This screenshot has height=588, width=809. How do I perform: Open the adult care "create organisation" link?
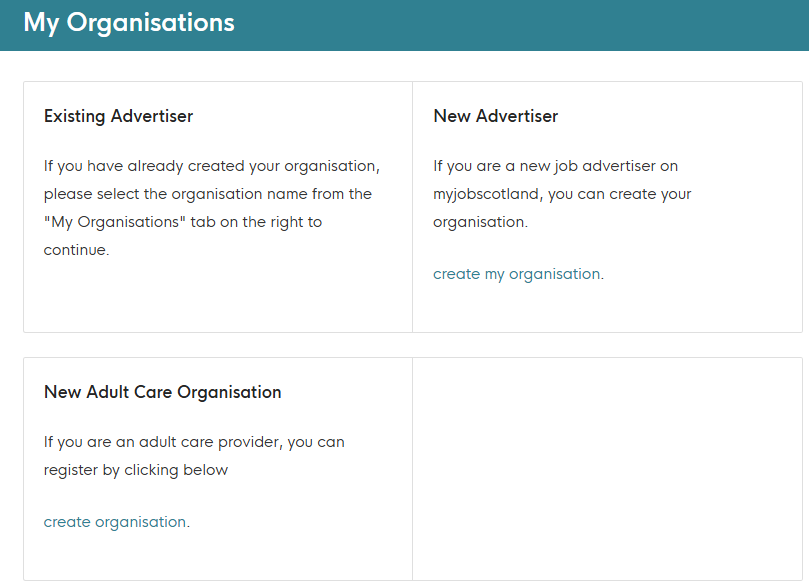click(x=115, y=522)
